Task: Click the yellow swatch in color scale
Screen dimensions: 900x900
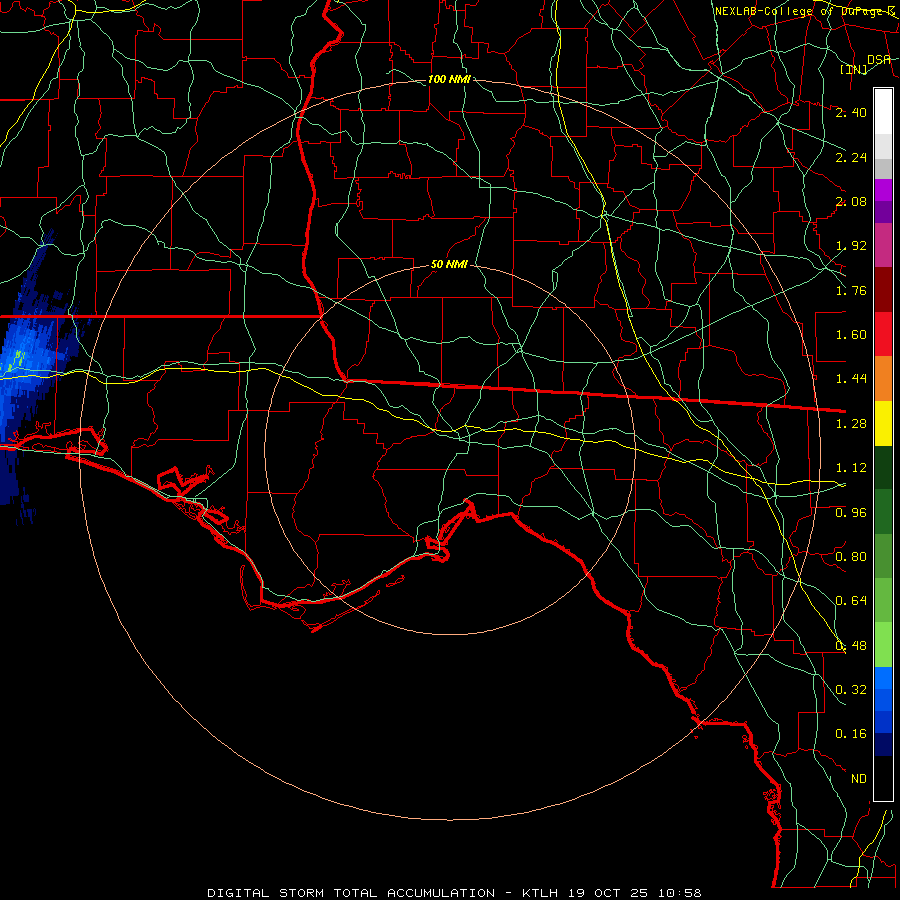Action: click(883, 424)
